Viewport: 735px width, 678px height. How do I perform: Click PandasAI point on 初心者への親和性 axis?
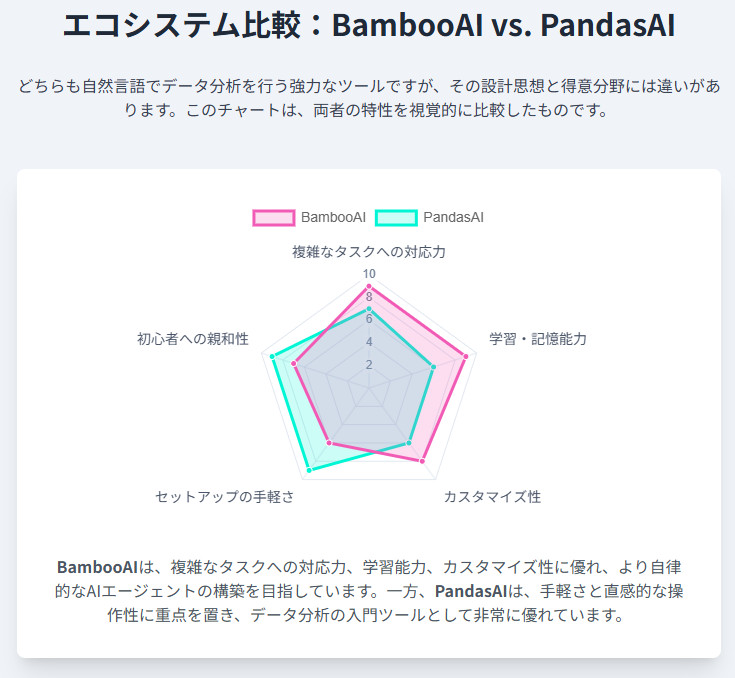tap(272, 356)
